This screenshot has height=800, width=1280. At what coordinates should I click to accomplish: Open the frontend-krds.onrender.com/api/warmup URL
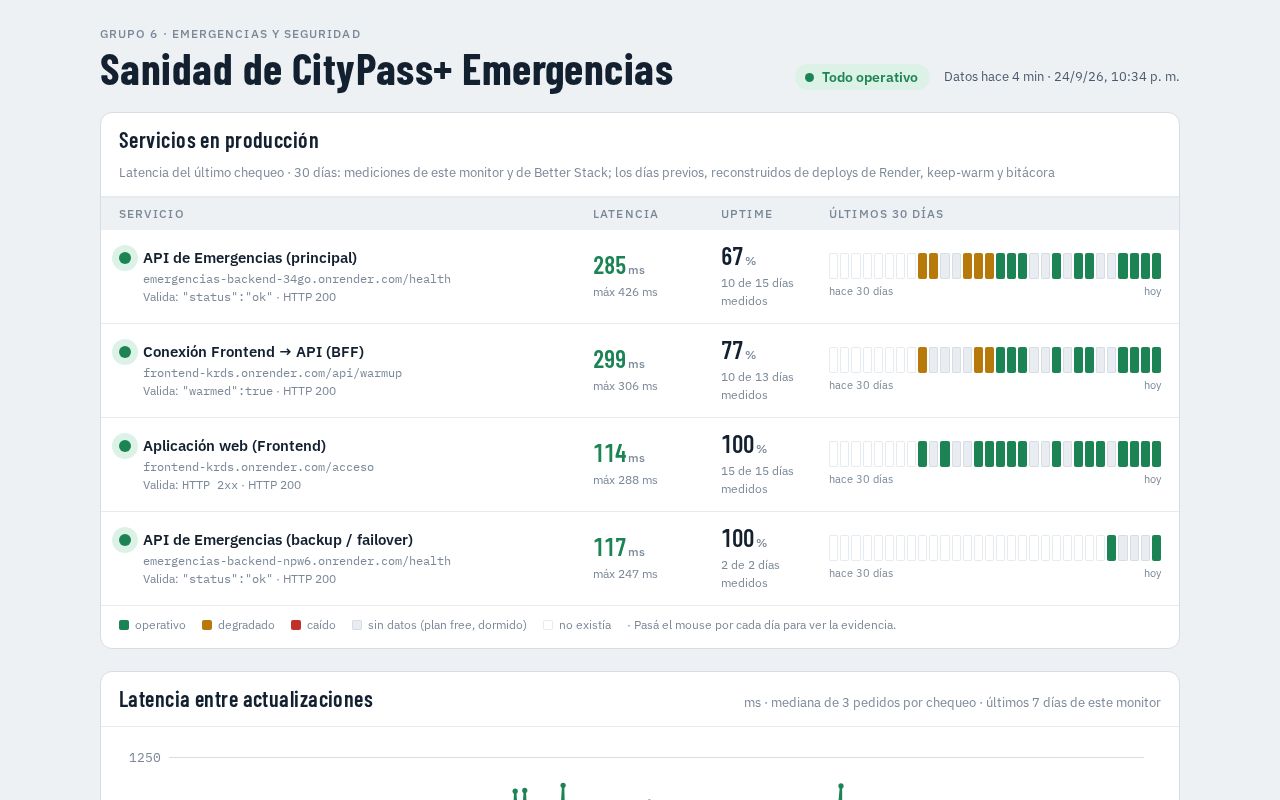pos(272,373)
